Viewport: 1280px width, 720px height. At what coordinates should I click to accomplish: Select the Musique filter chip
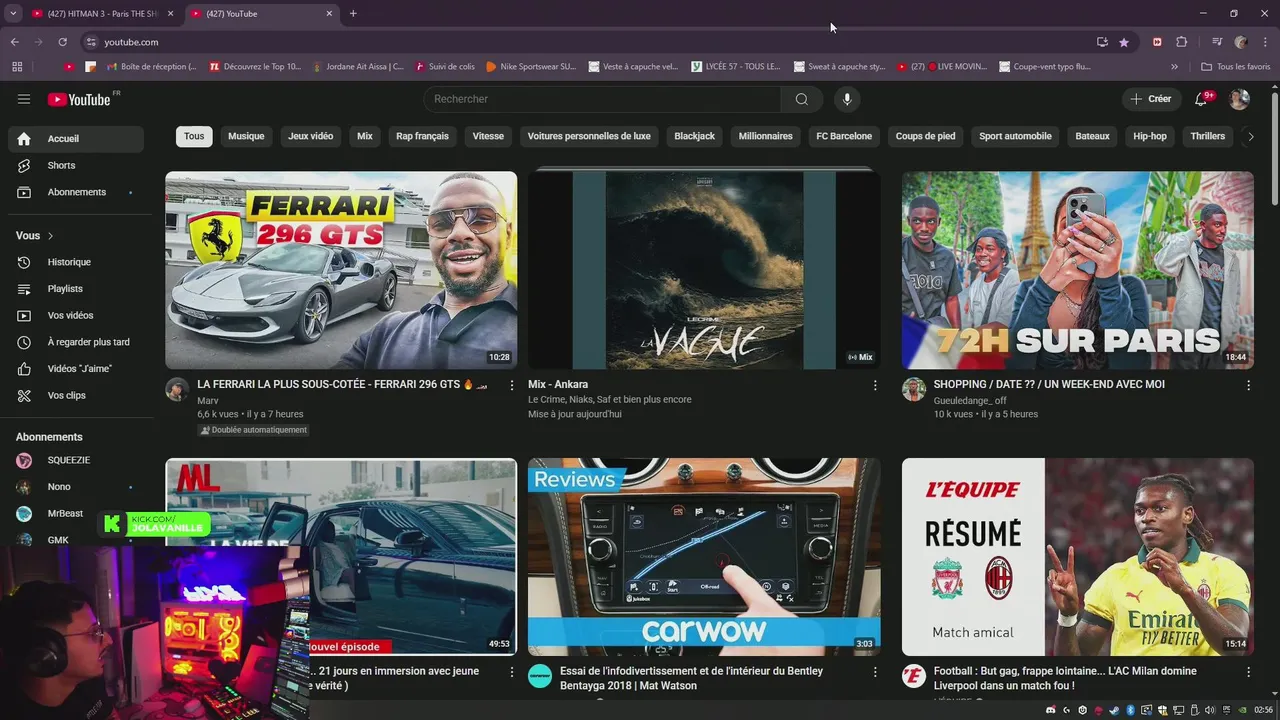(246, 136)
